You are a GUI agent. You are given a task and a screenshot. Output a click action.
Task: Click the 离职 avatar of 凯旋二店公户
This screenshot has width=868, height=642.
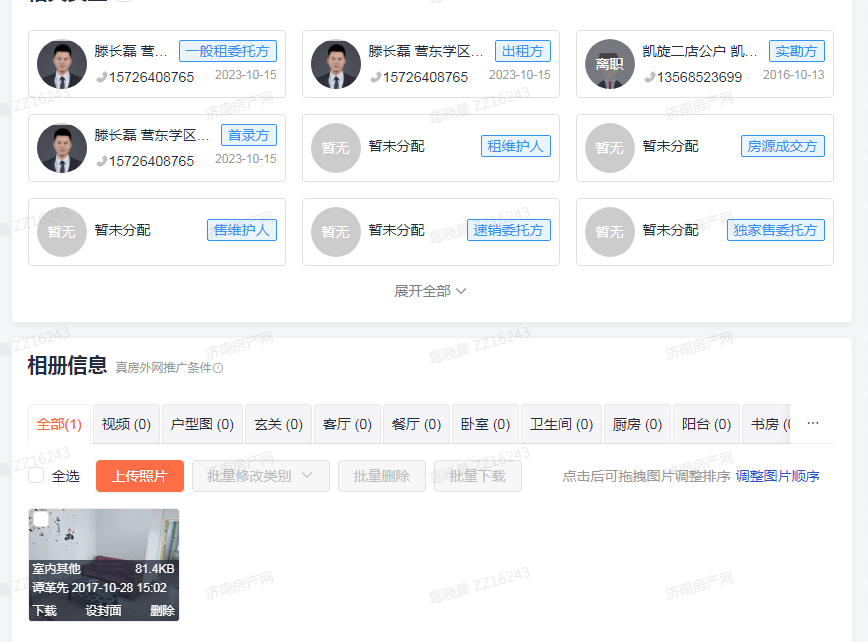coord(609,64)
